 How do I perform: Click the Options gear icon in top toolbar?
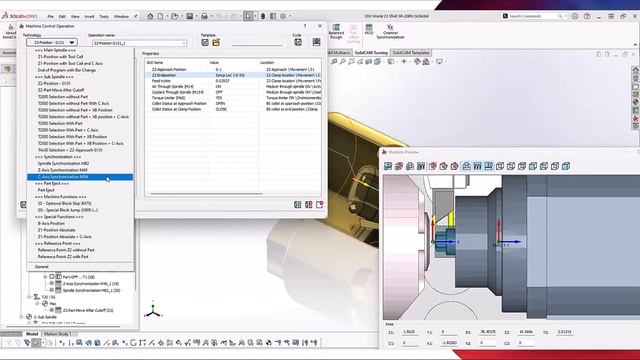[283, 16]
